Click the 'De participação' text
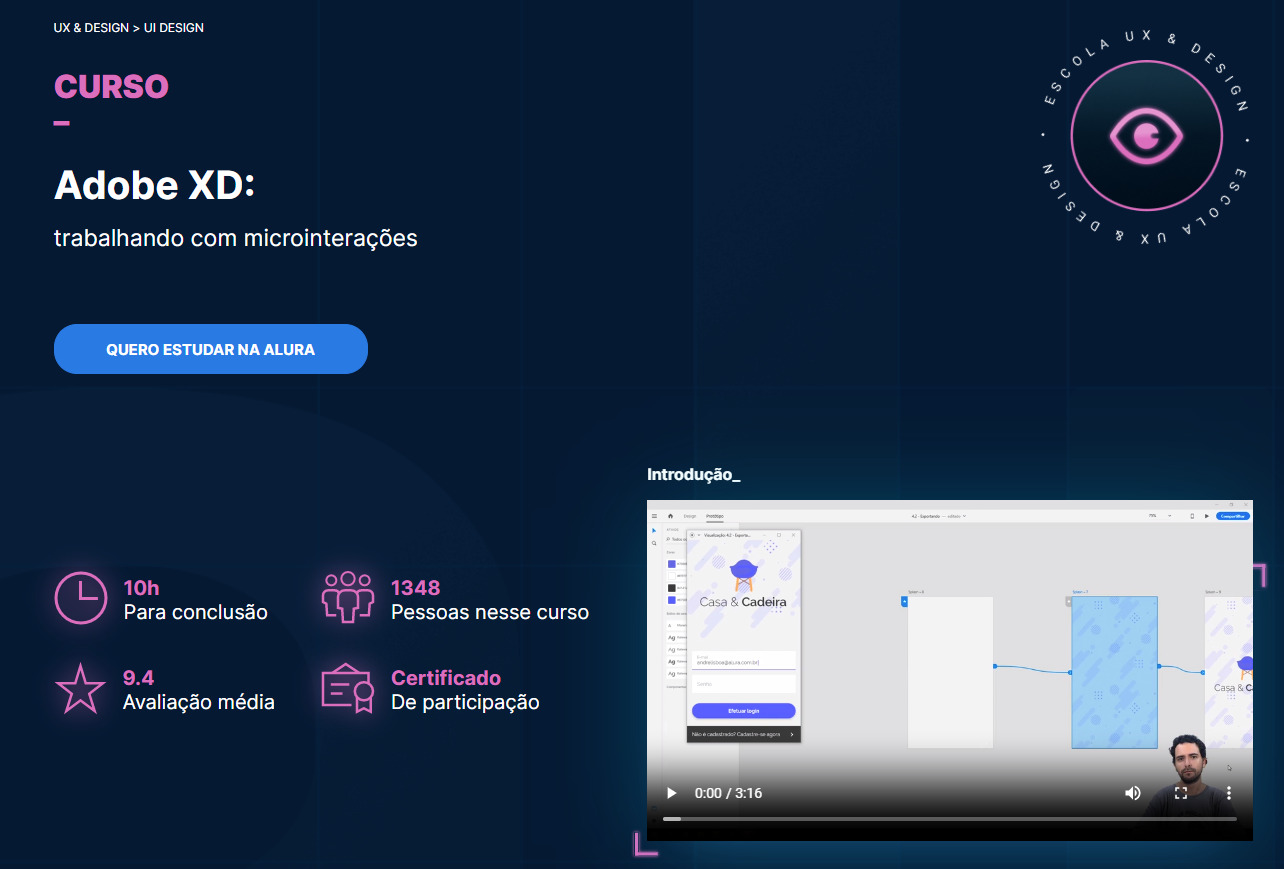 (x=465, y=702)
